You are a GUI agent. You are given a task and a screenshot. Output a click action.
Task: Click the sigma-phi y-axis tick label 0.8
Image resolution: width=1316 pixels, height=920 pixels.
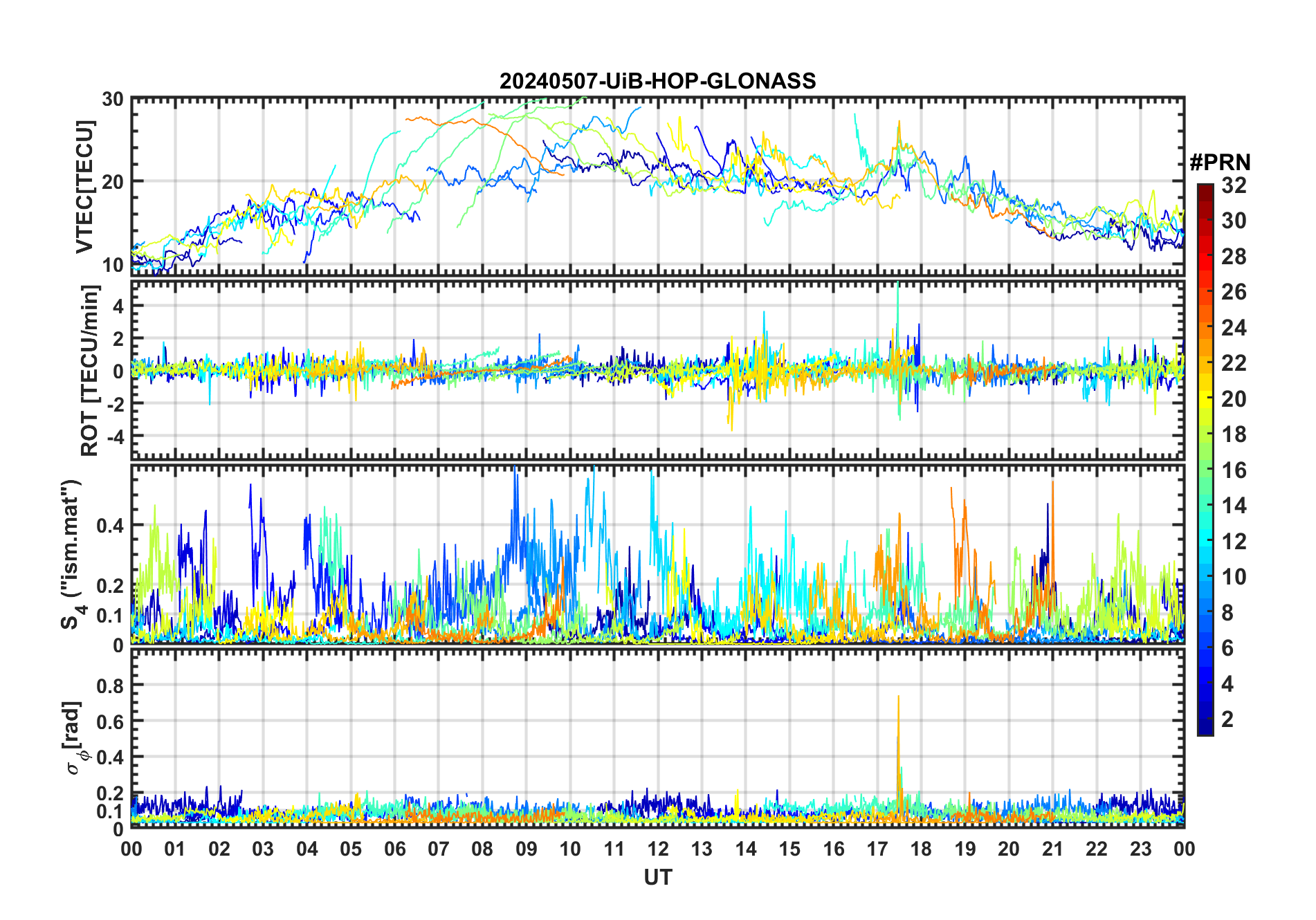(110, 686)
